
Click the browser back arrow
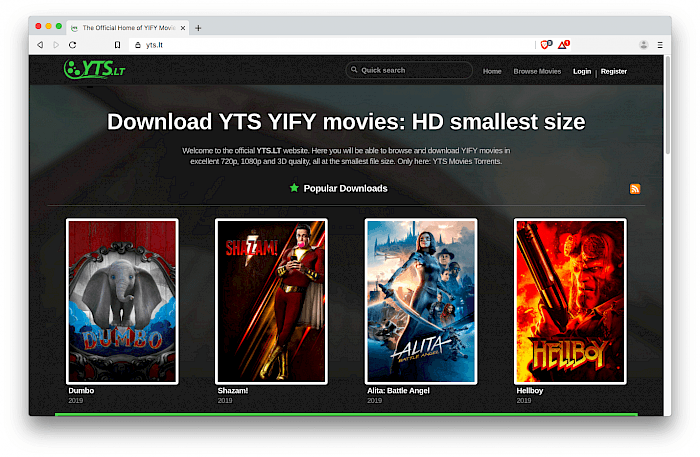[x=40, y=45]
